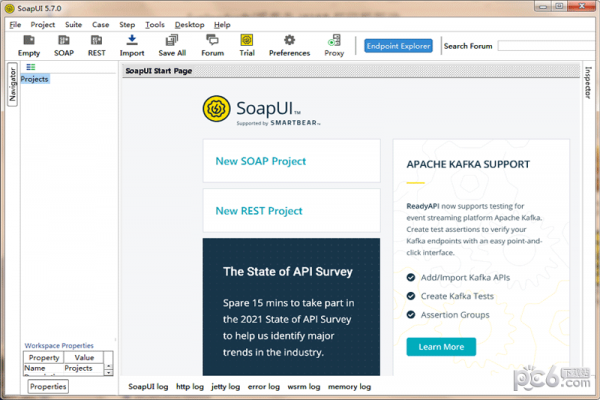This screenshot has width=600, height=400.
Task: Import a project with the Import icon
Action: point(132,46)
